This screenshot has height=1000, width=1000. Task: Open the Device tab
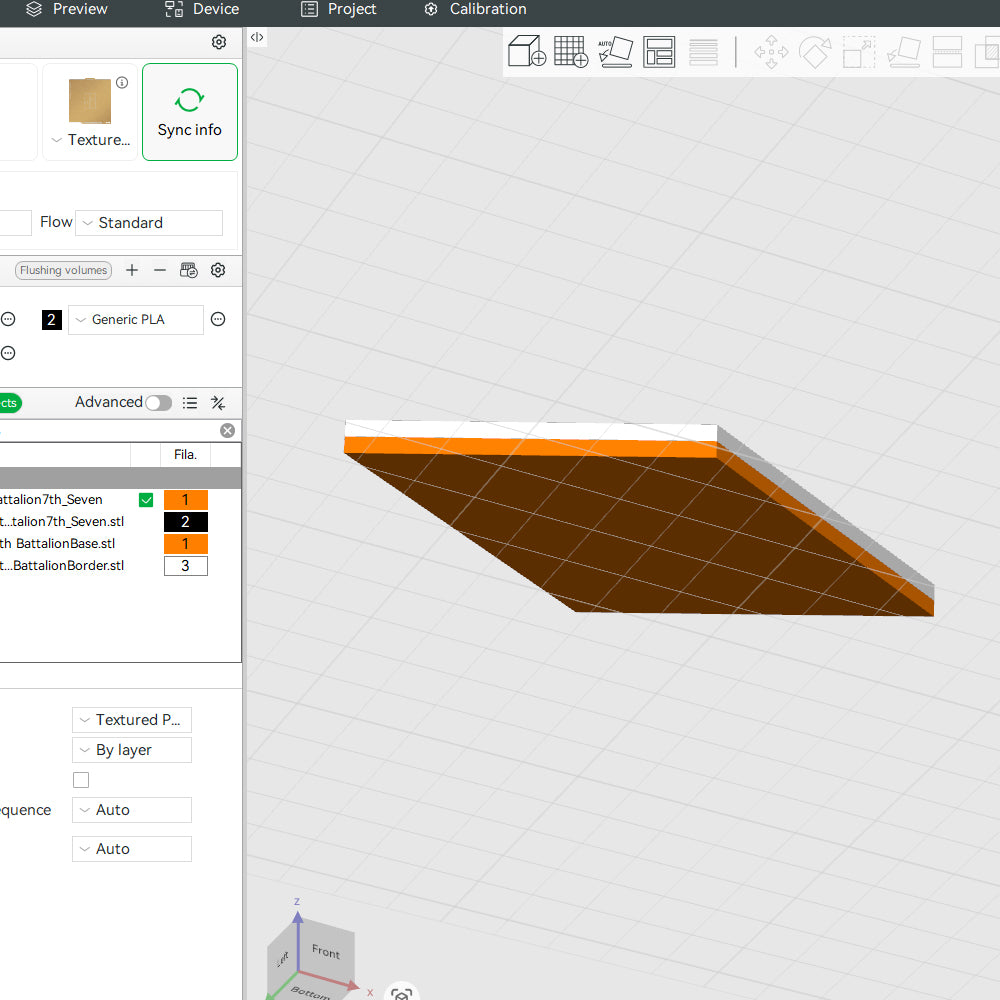tap(201, 9)
